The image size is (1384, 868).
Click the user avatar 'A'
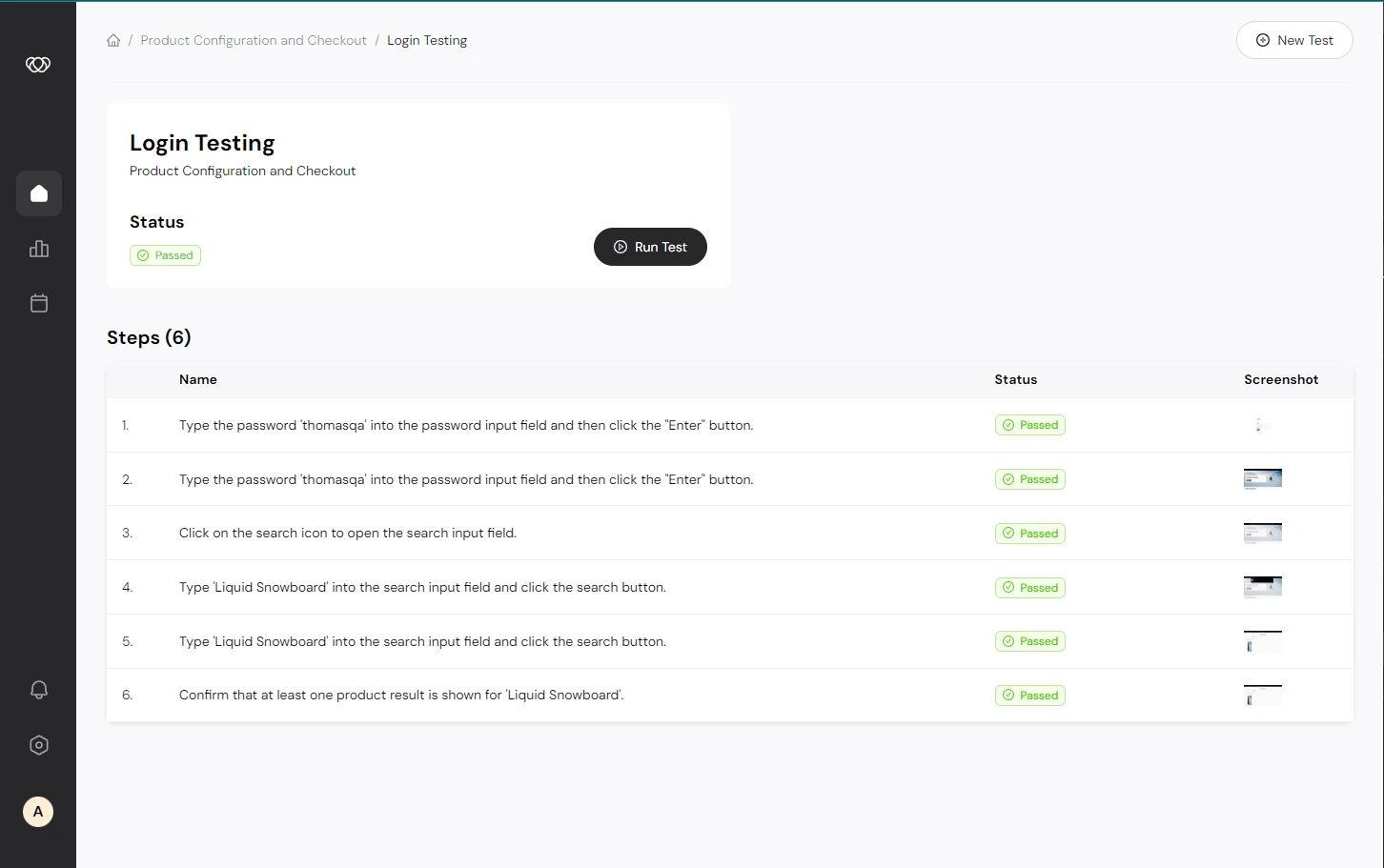pos(38,812)
